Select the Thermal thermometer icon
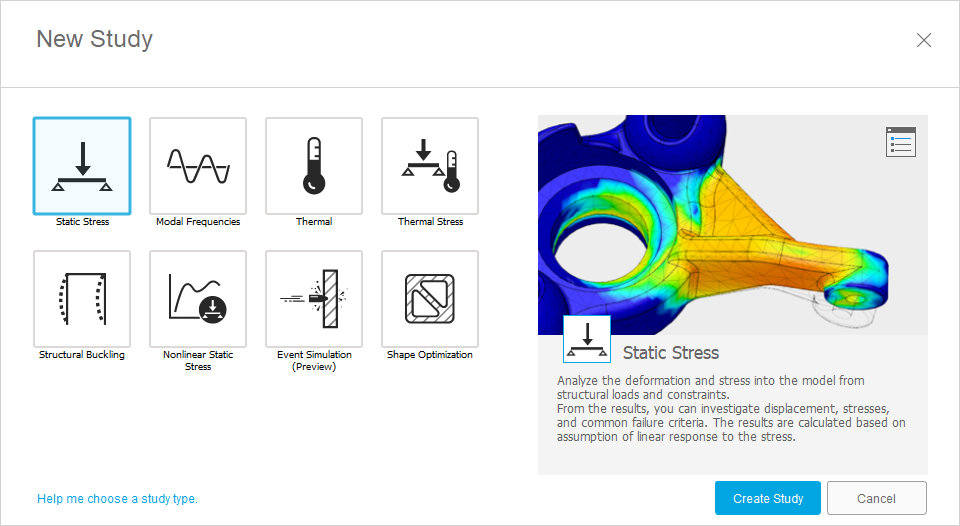This screenshot has width=960, height=526. 314,166
